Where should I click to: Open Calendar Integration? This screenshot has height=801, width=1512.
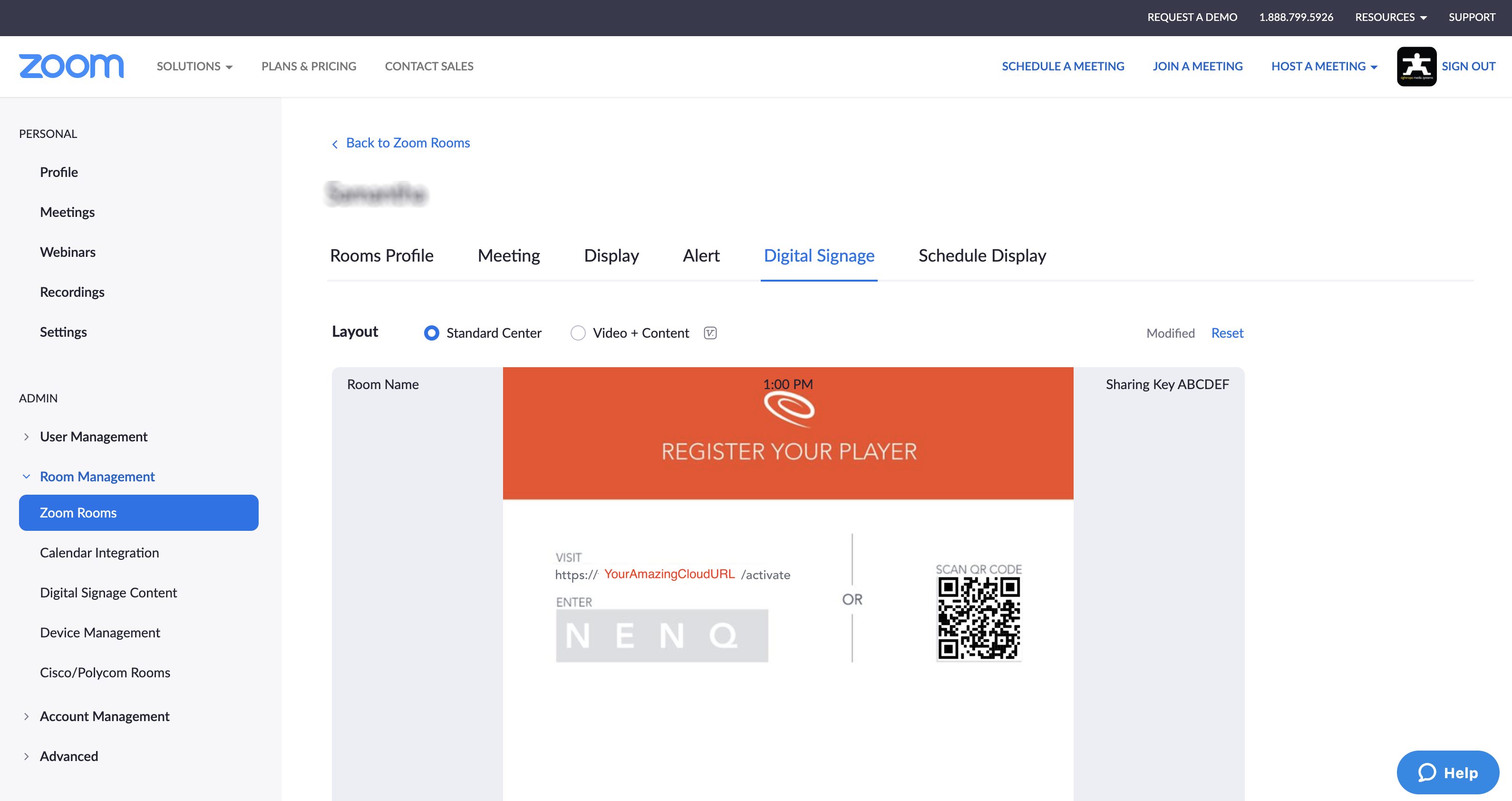pyautogui.click(x=99, y=553)
